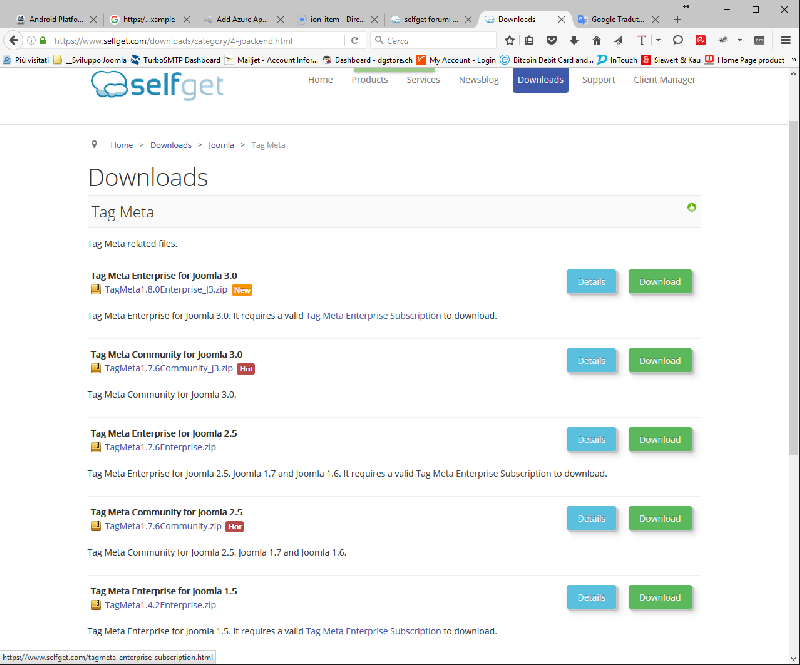Click zip icon beside TagMeta1.7.6Community_J3.zip
800x665 pixels.
(95, 368)
